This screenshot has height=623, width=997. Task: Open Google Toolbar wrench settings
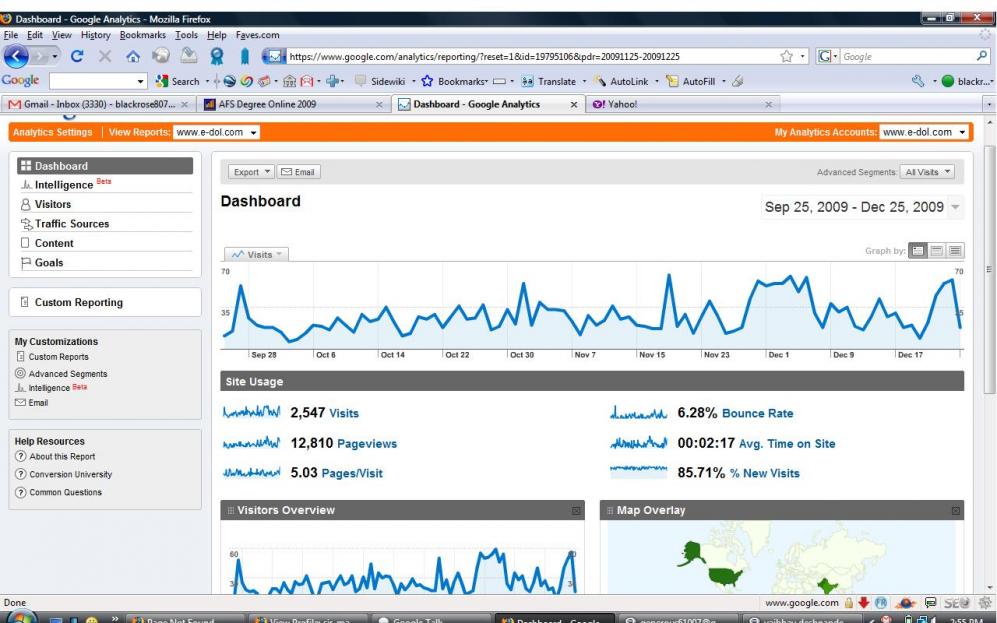coord(918,81)
